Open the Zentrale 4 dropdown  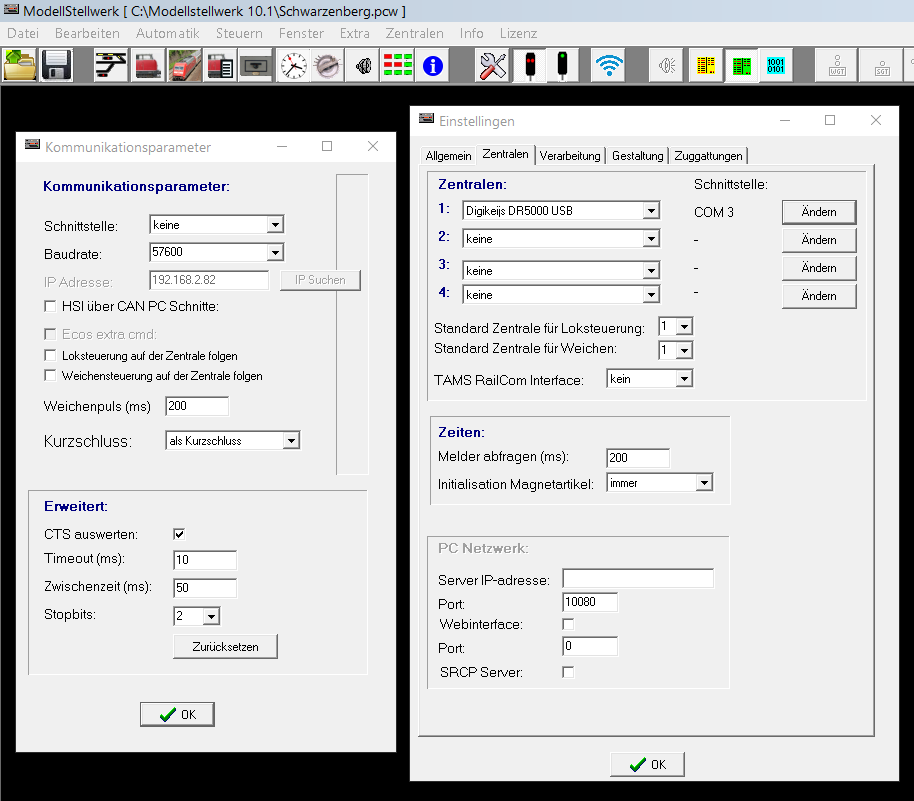pyautogui.click(x=561, y=294)
